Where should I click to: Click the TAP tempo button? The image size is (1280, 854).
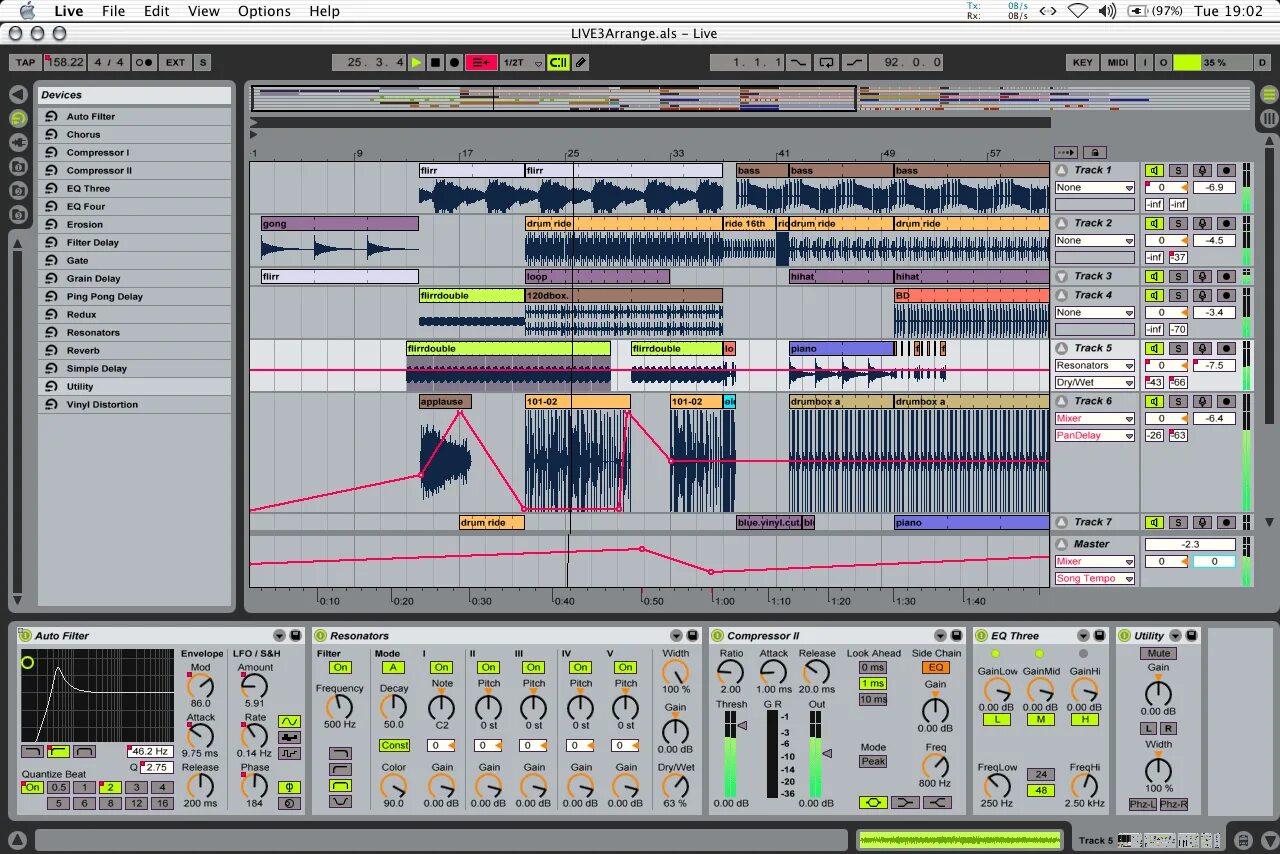[25, 62]
